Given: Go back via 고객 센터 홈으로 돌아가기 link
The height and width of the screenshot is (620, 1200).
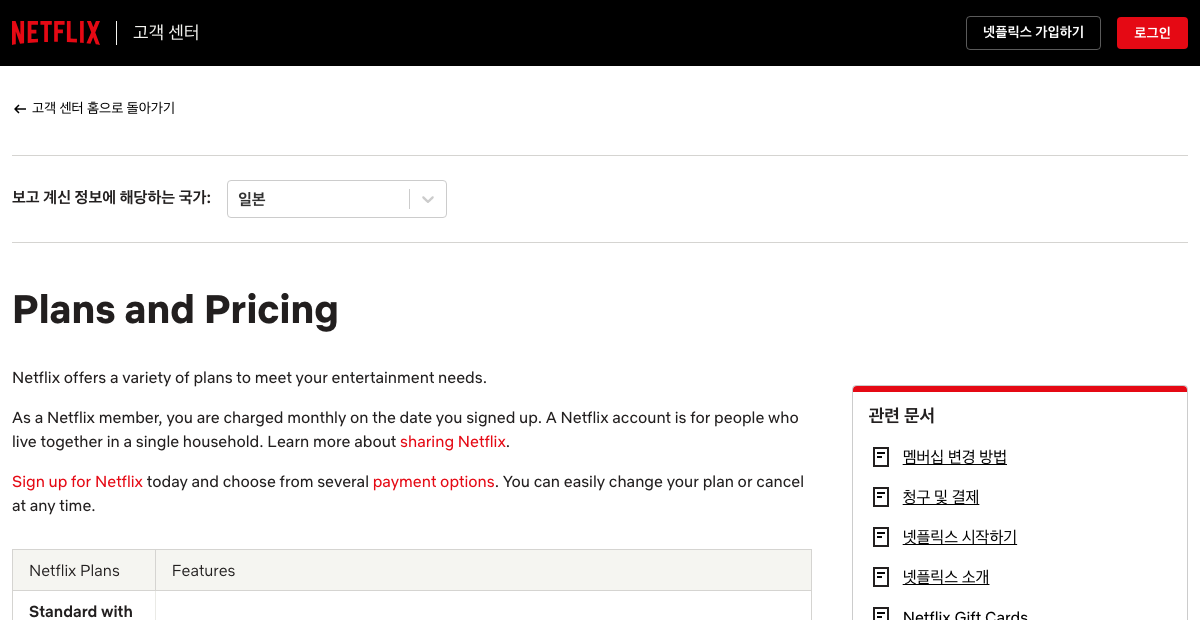Looking at the screenshot, I should 103,108.
